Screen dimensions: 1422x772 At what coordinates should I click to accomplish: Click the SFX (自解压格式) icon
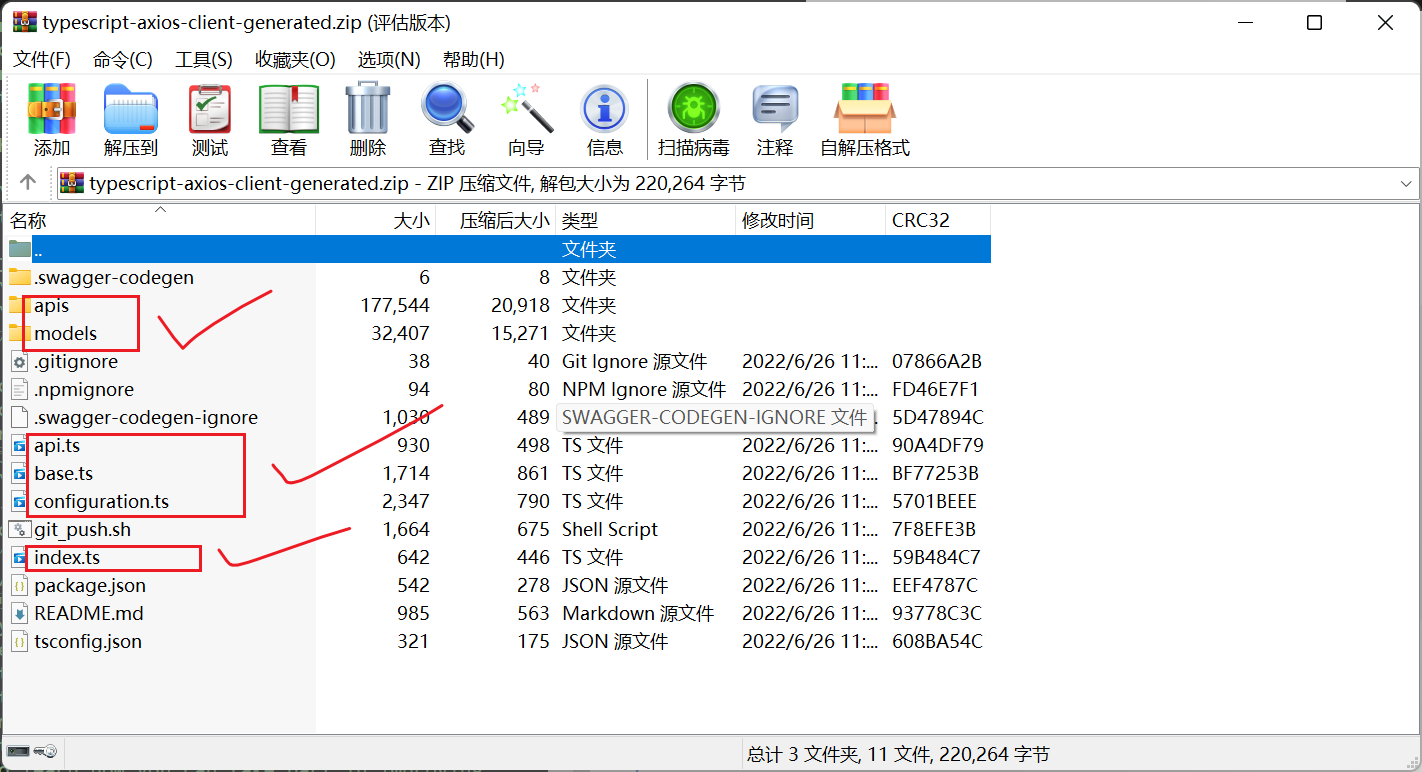tap(865, 110)
